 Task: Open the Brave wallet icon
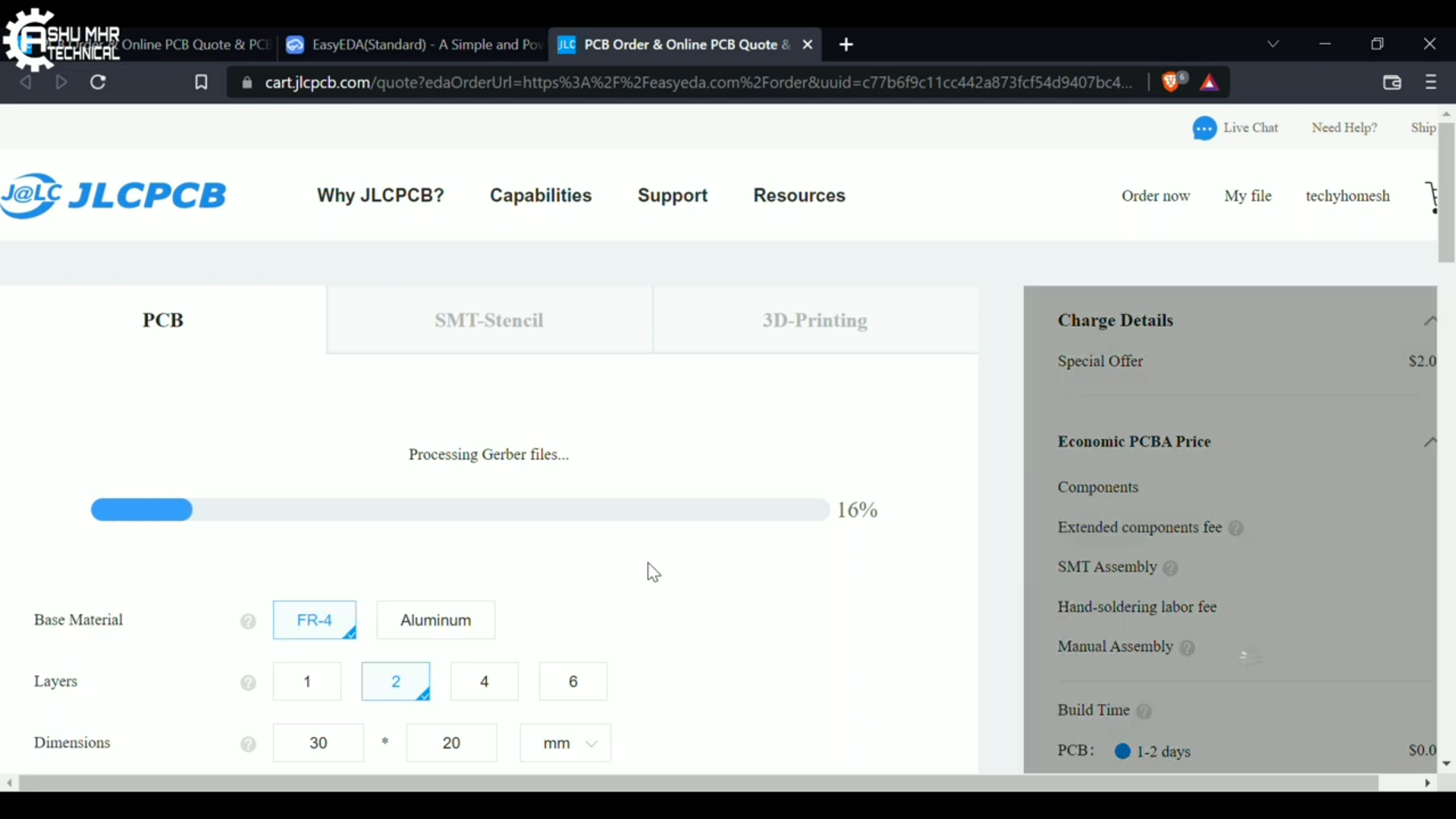click(x=1392, y=82)
